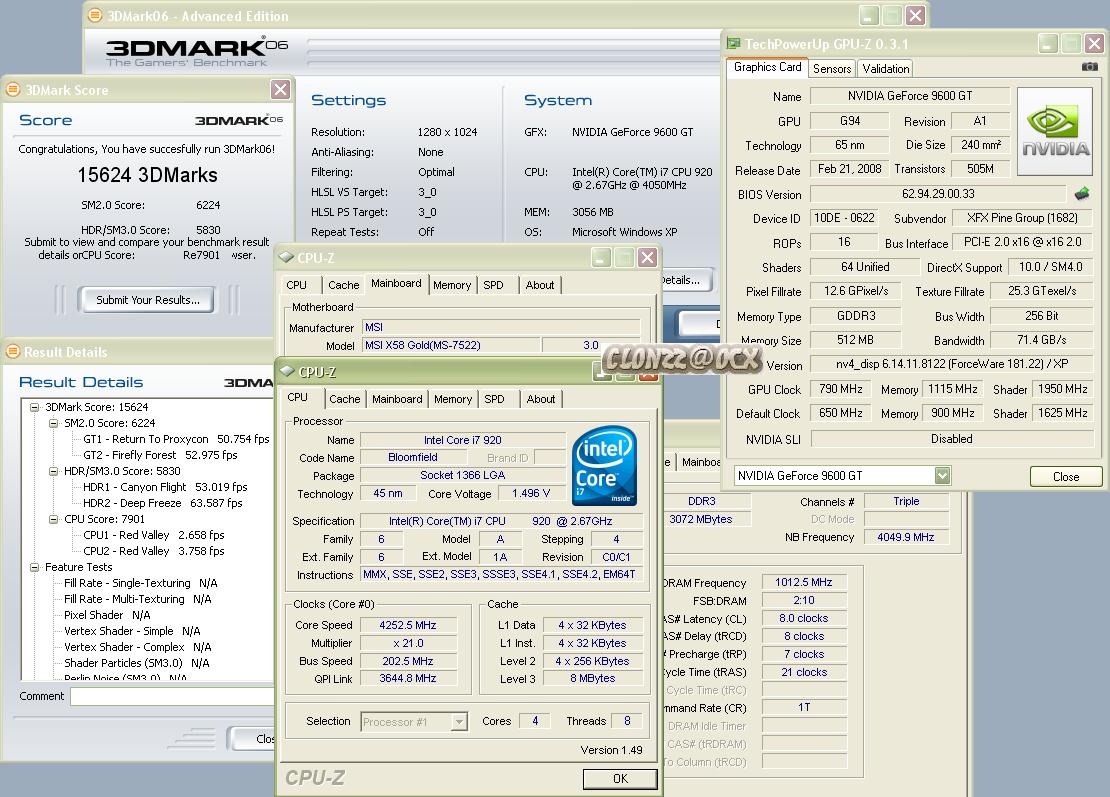Click the DRAM Frequency 1012.5 MHz value
The height and width of the screenshot is (797, 1110).
click(803, 582)
